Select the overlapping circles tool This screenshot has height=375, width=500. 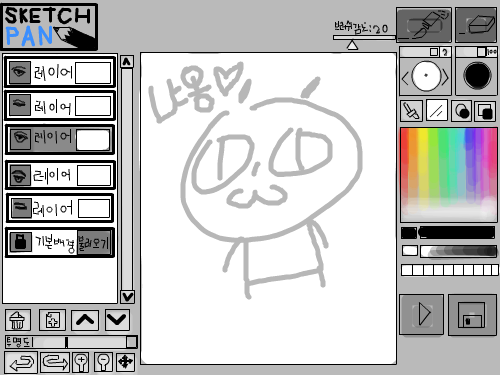(x=461, y=111)
